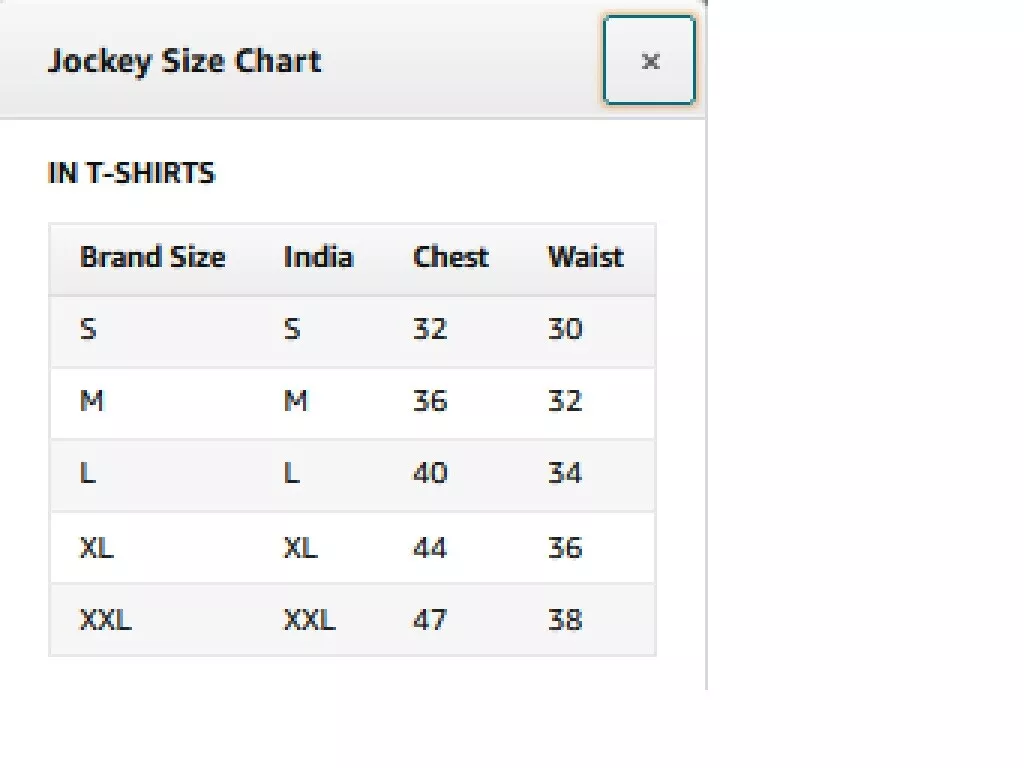Screen dimensions: 1024x768
Task: Click chest value 44 in XL row
Action: point(430,547)
